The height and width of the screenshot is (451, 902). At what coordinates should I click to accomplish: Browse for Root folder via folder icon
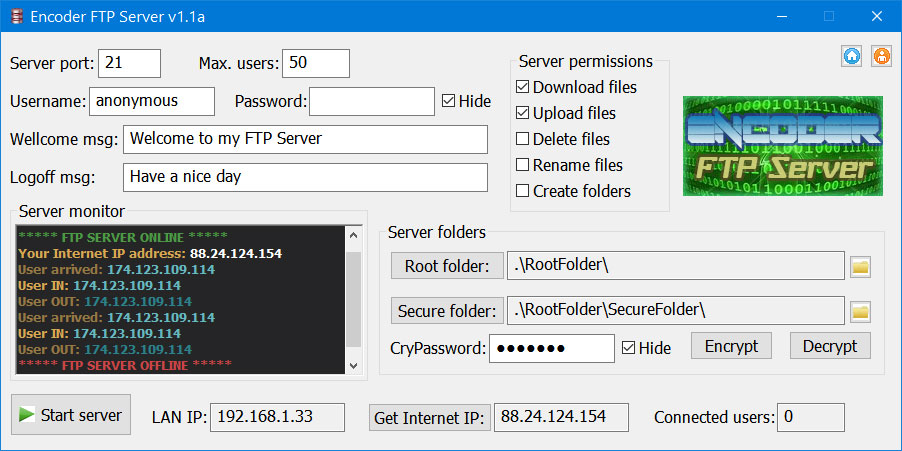861,266
